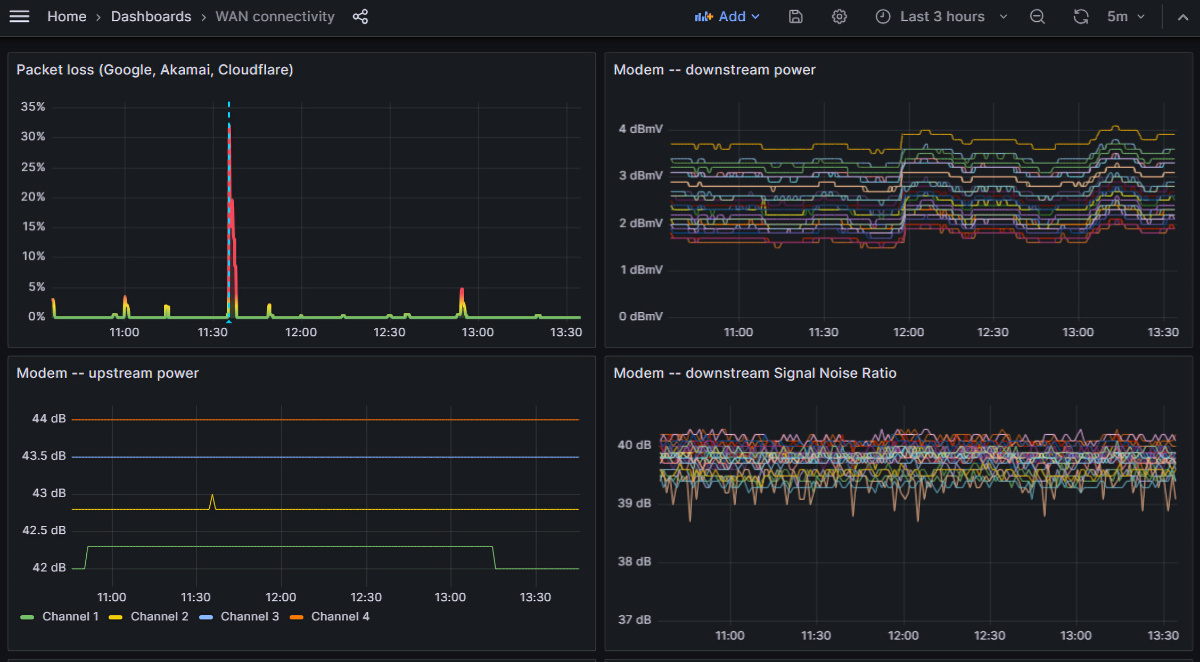The width and height of the screenshot is (1200, 662).
Task: Open dashboard settings gear
Action: point(839,17)
